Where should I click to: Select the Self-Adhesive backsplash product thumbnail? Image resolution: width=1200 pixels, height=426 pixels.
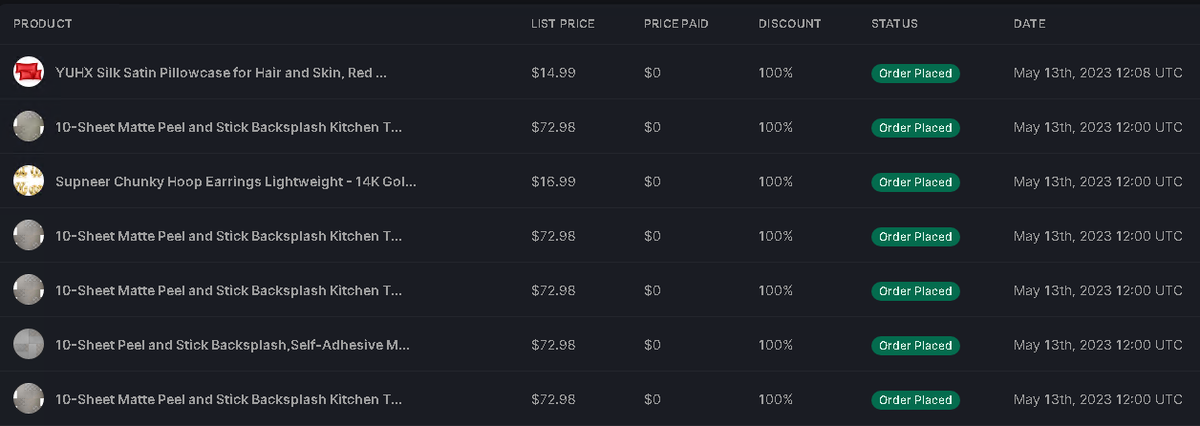(27, 345)
